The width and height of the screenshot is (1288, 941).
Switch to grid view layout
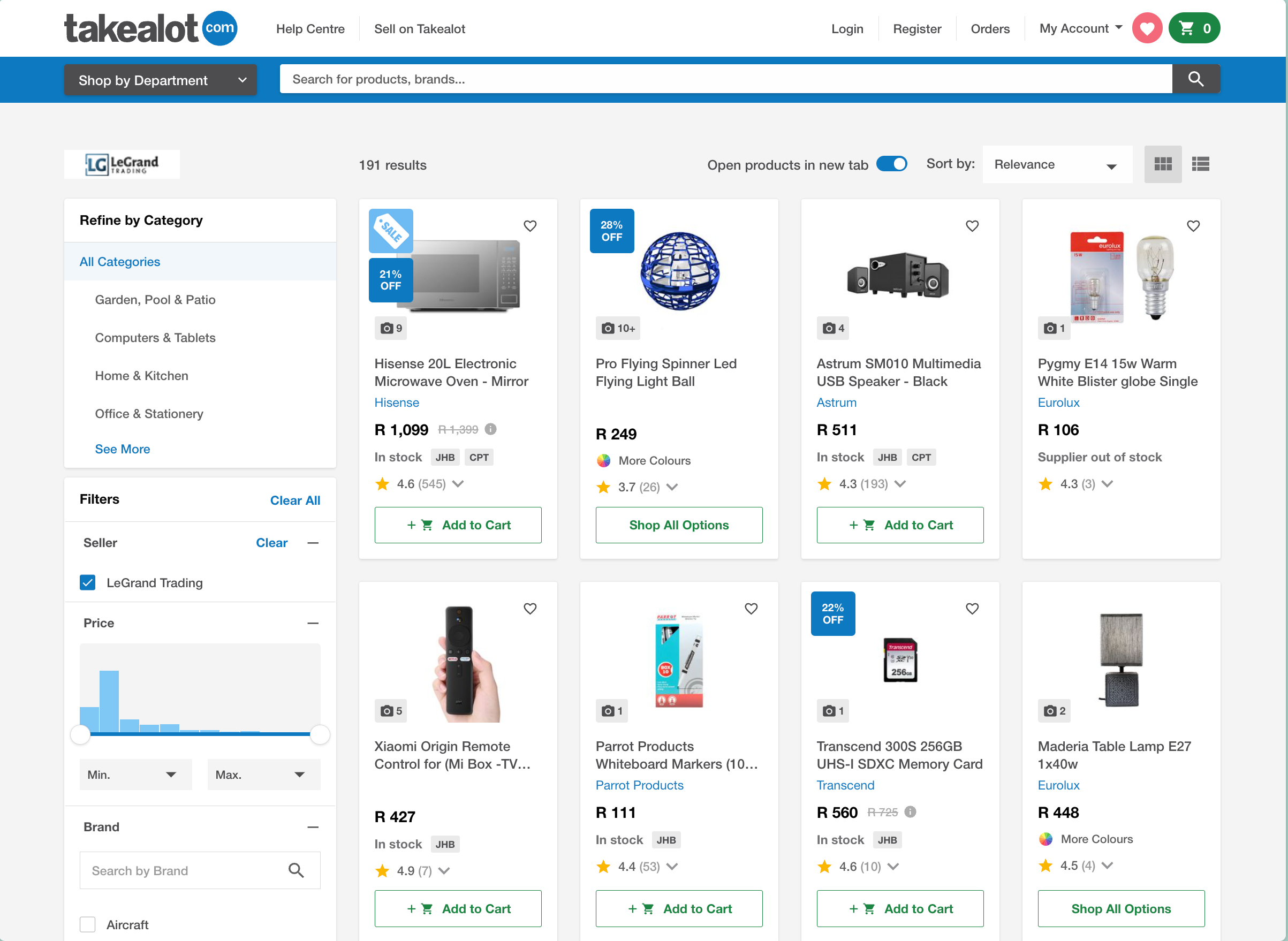[1162, 165]
